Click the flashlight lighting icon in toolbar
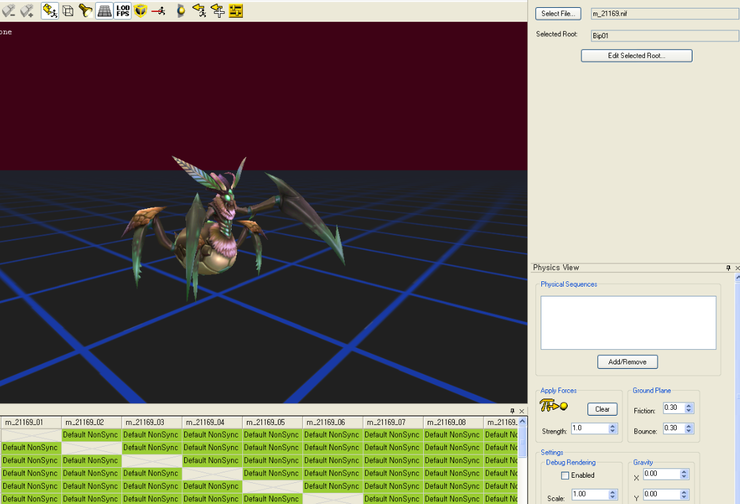 tap(86, 11)
